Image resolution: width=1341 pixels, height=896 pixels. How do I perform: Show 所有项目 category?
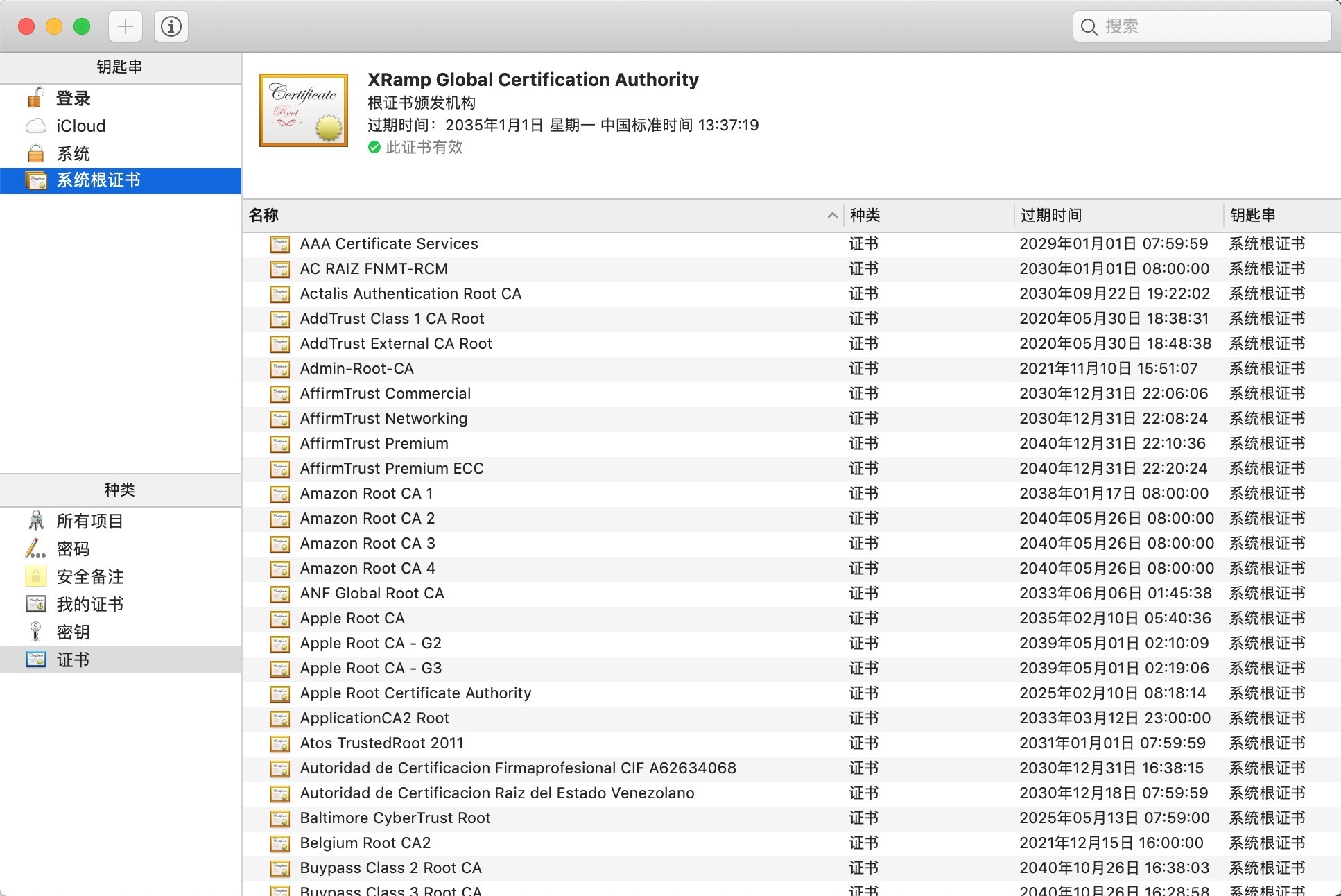coord(89,521)
